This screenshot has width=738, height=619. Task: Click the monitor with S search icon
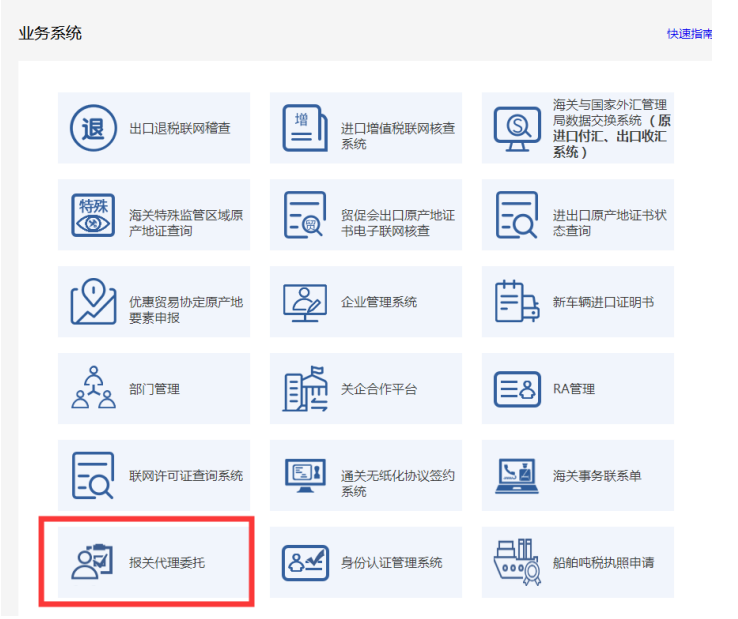pos(517,129)
